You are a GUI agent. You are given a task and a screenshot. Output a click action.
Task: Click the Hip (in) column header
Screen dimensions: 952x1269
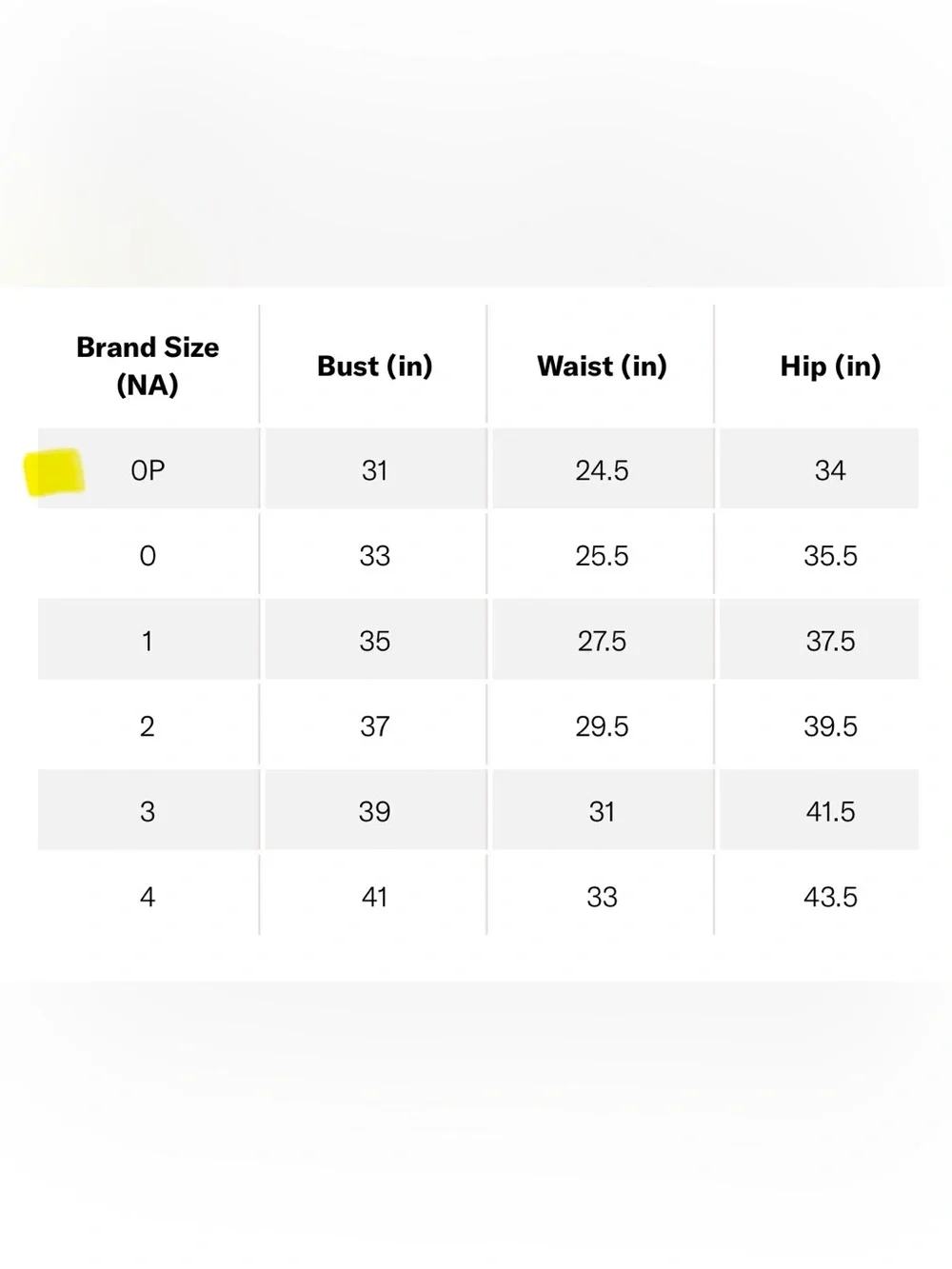tap(830, 366)
